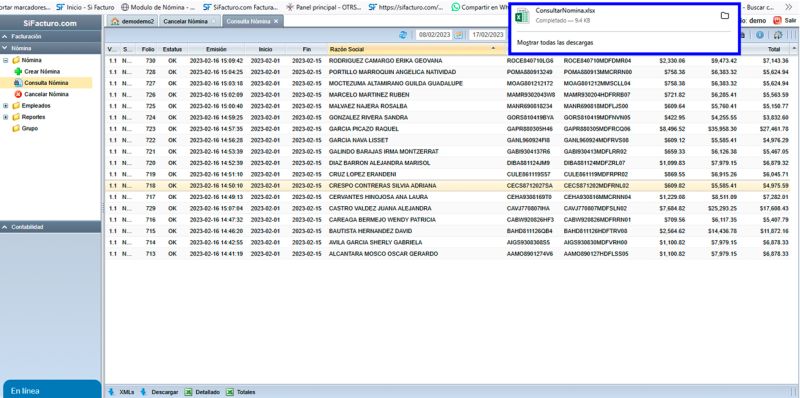
Task: Click the Estatus column header
Action: (172, 49)
